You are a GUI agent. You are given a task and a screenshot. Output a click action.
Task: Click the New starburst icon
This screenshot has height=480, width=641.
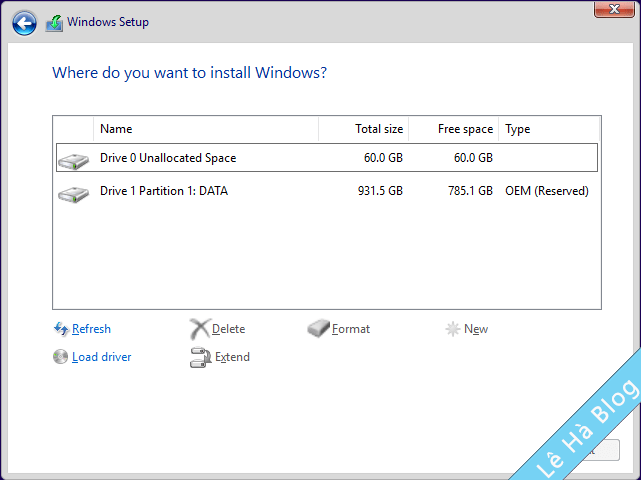453,329
